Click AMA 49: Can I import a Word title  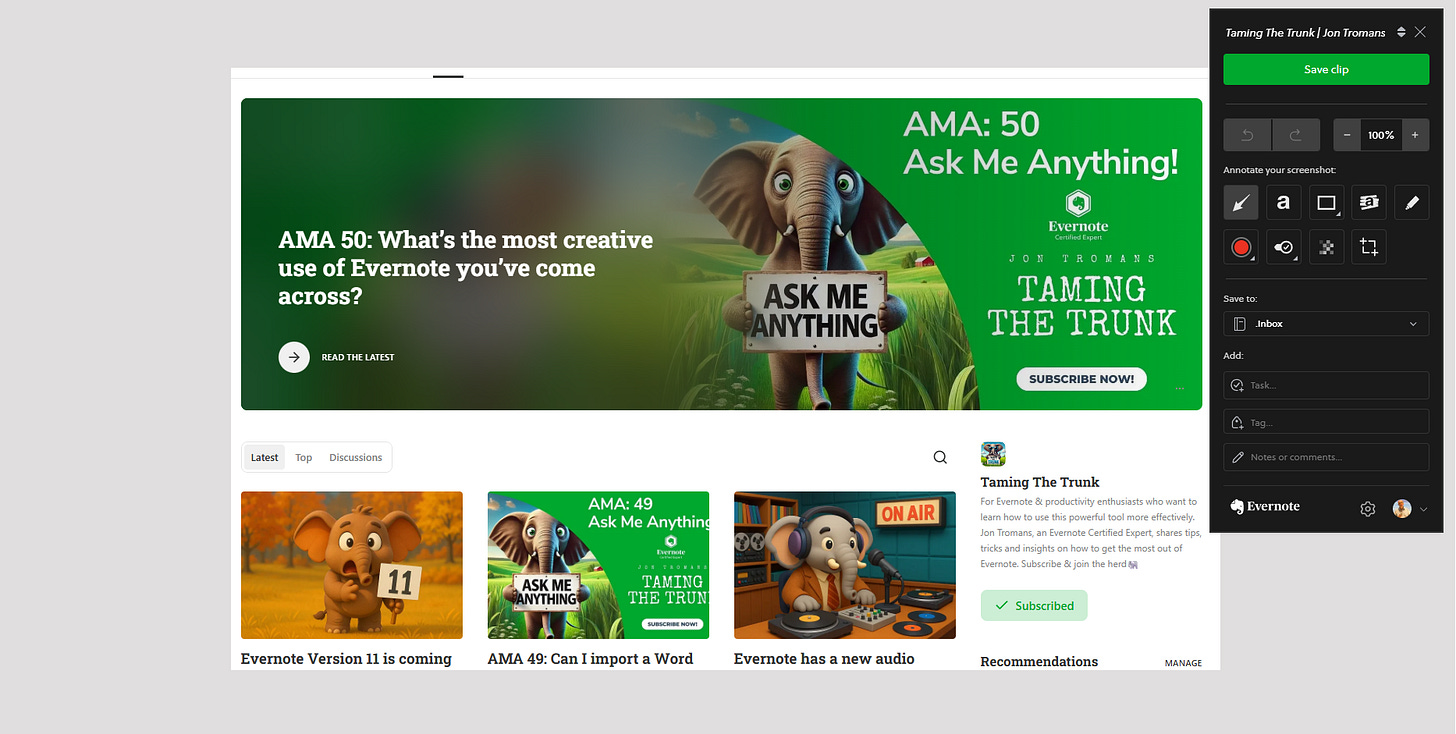pos(590,659)
